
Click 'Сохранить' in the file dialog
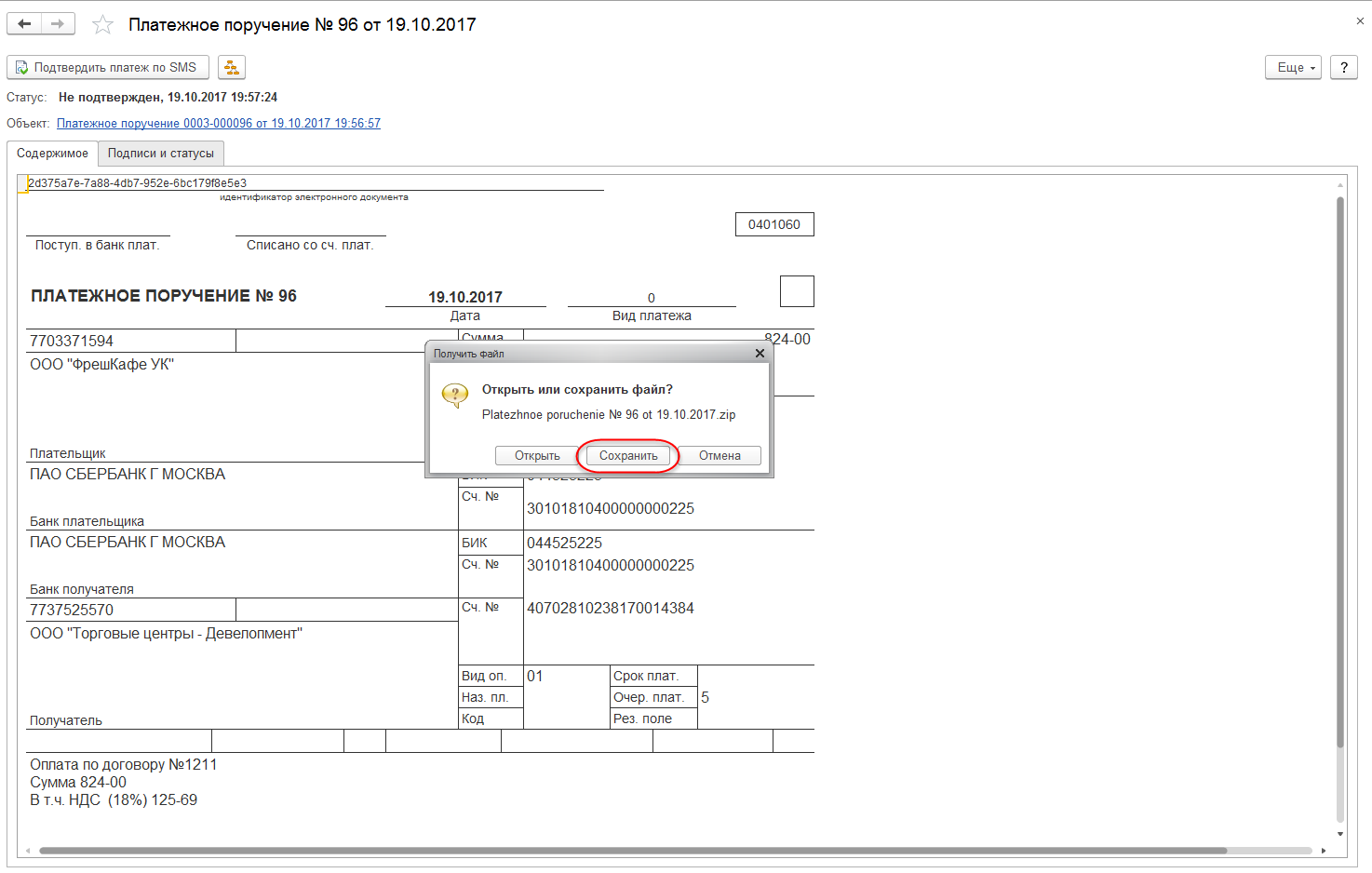pyautogui.click(x=628, y=456)
